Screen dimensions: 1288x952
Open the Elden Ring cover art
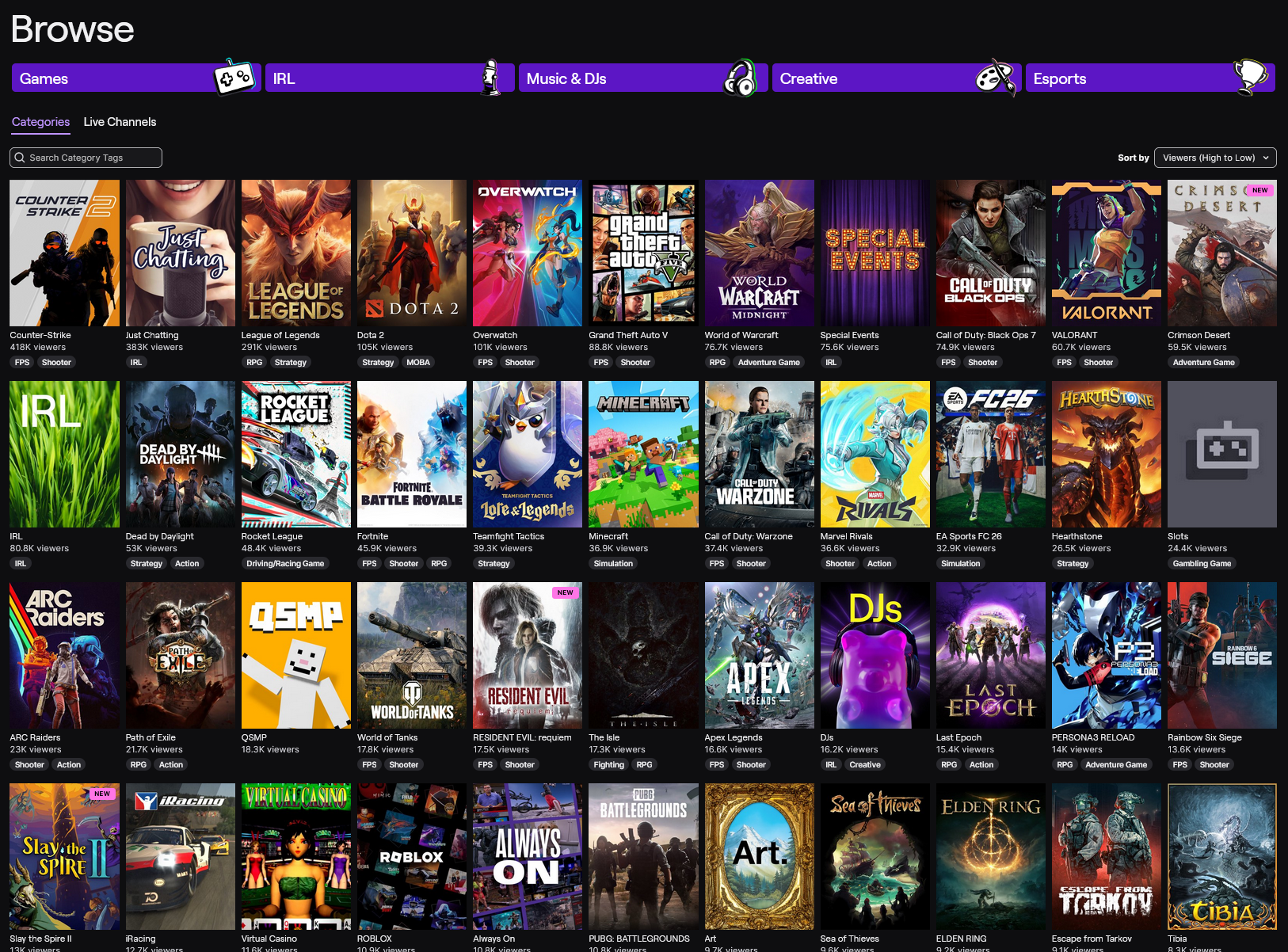click(x=991, y=856)
